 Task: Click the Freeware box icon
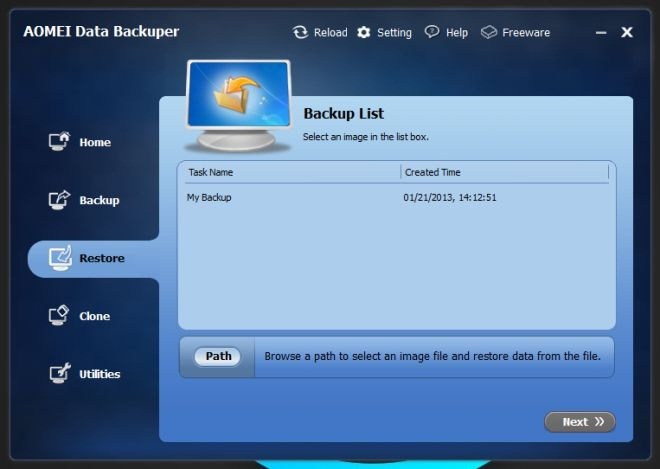[489, 32]
